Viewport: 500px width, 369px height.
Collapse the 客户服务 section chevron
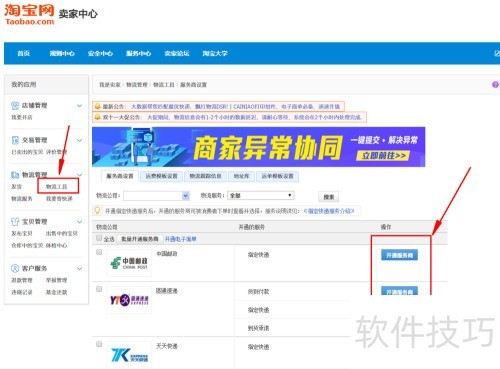79,268
